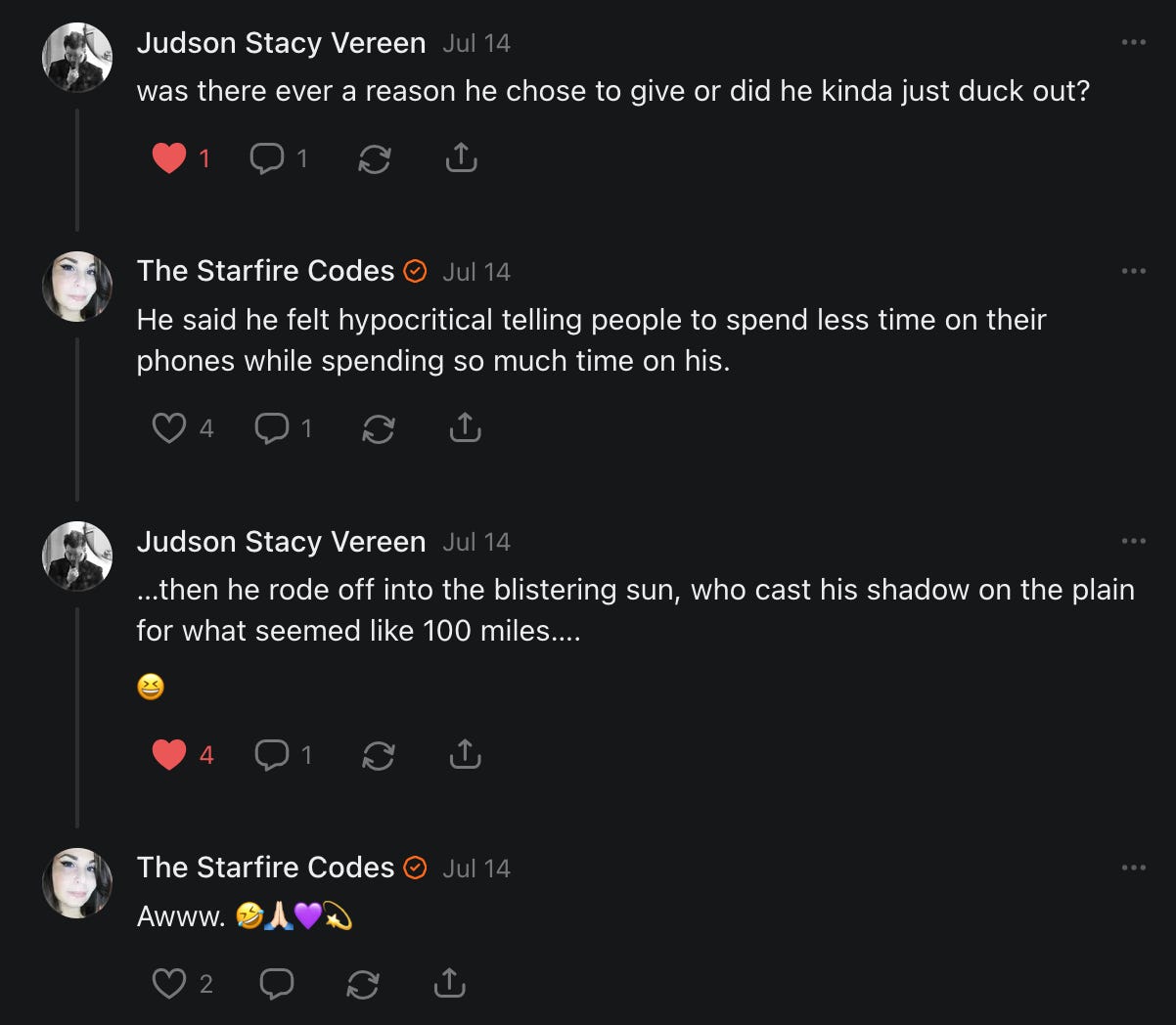
Task: Click The Starfire Codes avatar on "felt hypocritical" reply
Action: point(77,287)
